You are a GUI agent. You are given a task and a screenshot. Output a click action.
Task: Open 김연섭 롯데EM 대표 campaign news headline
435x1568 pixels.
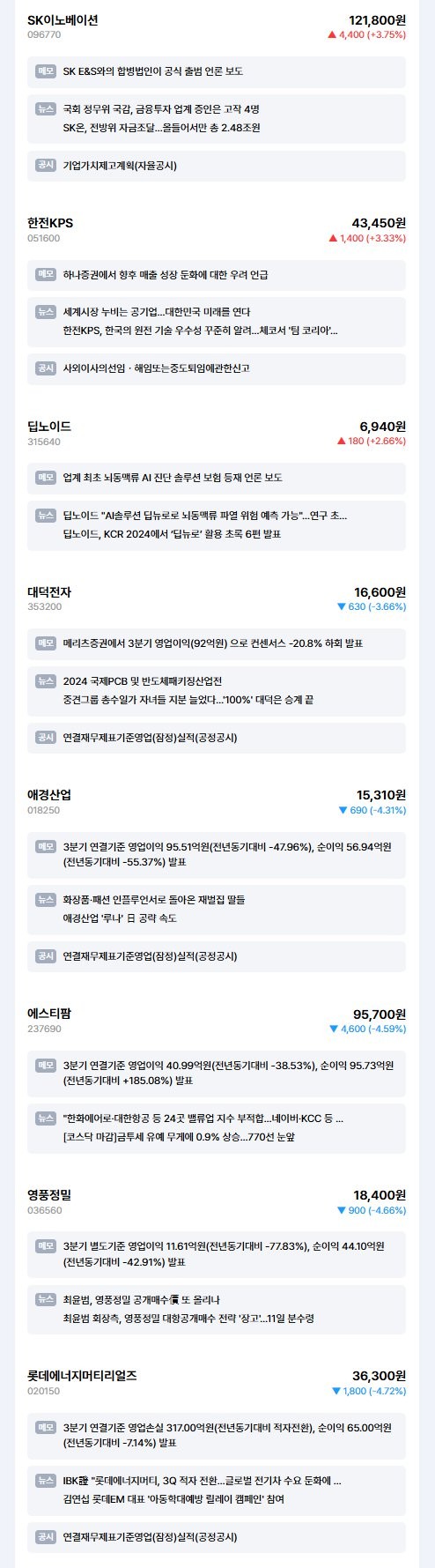[173, 1499]
